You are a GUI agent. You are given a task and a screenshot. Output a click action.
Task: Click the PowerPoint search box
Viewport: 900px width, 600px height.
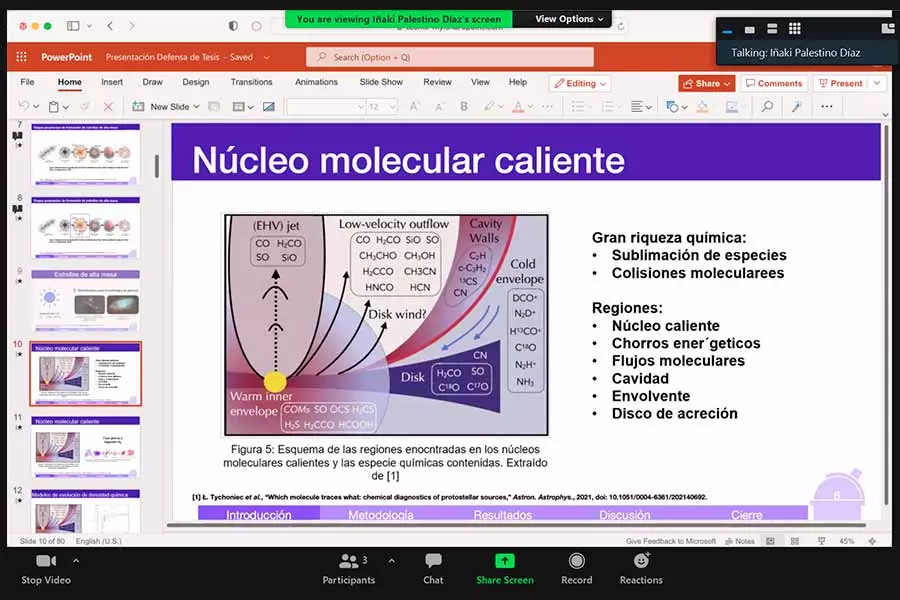coord(450,57)
